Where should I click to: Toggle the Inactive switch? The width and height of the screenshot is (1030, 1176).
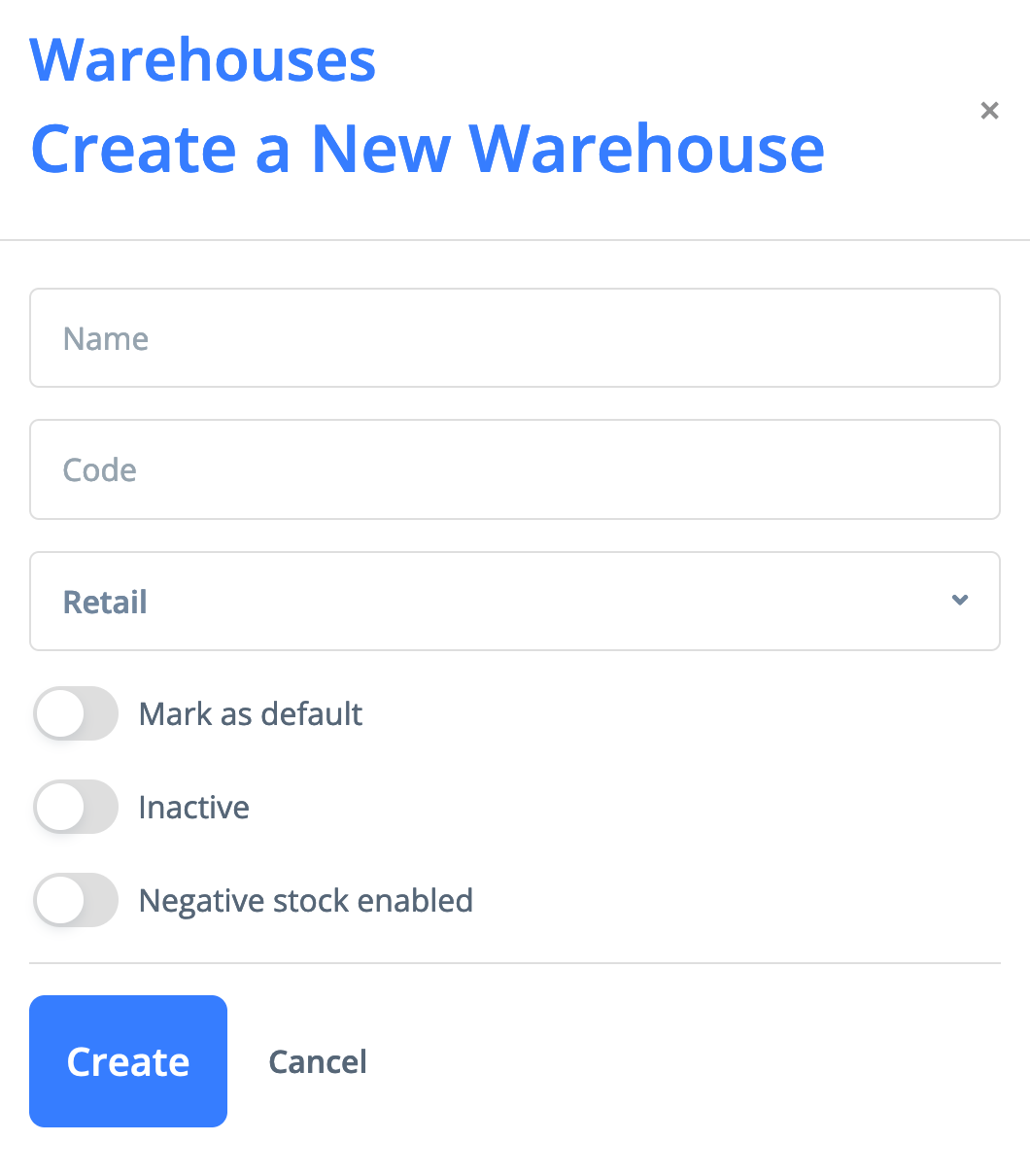point(76,808)
